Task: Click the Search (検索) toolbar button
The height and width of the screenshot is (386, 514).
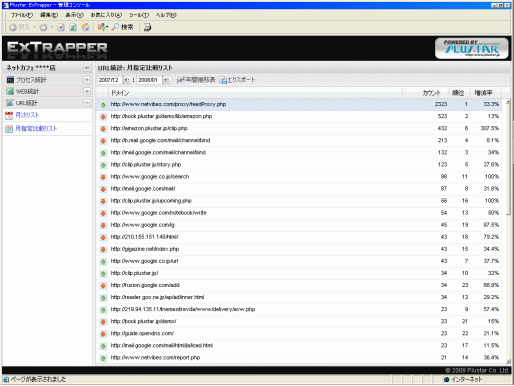Action: [123, 27]
